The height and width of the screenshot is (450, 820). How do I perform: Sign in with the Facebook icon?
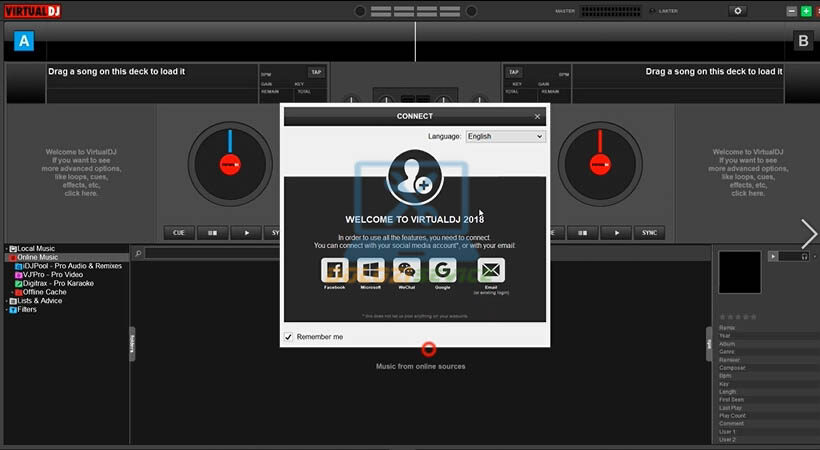click(334, 270)
